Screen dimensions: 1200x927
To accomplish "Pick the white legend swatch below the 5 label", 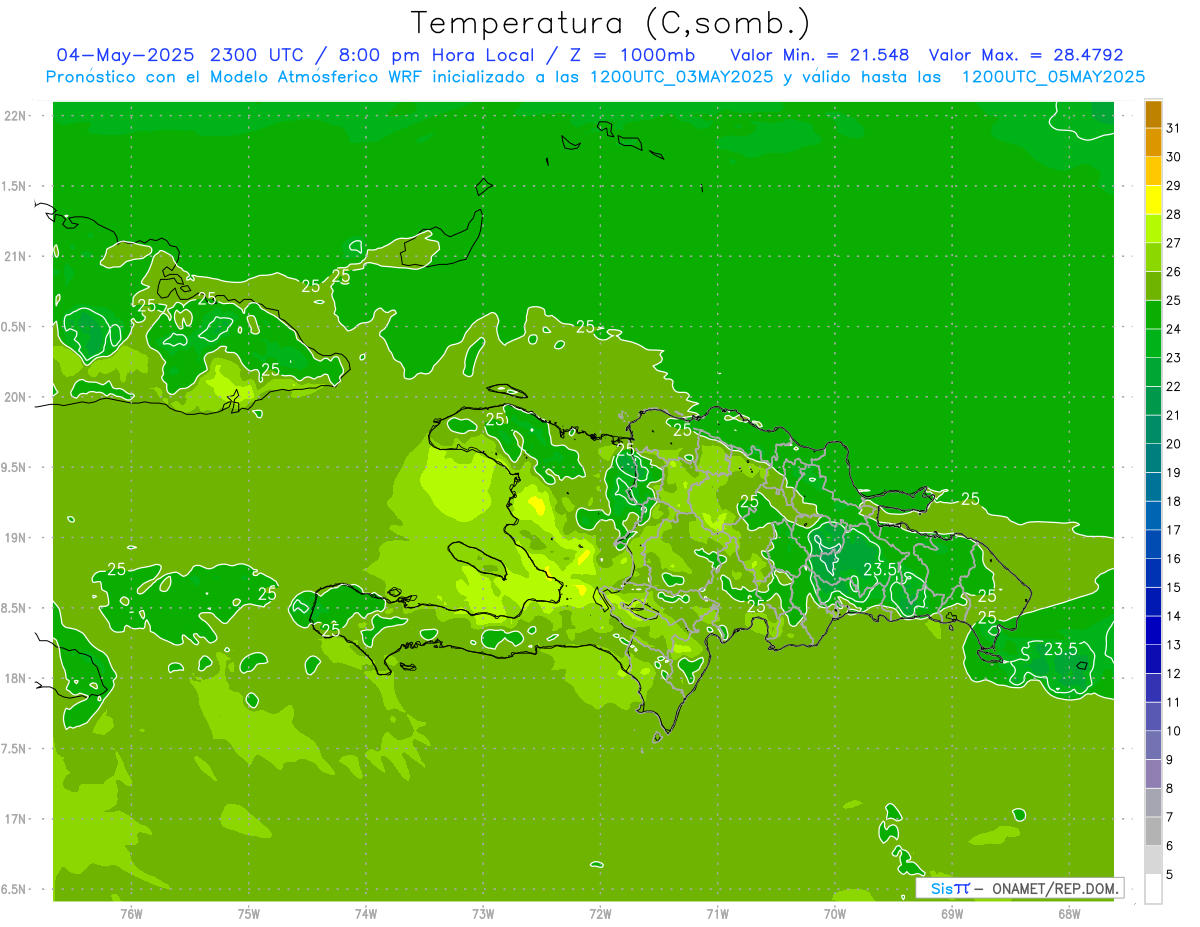I will (x=1153, y=889).
